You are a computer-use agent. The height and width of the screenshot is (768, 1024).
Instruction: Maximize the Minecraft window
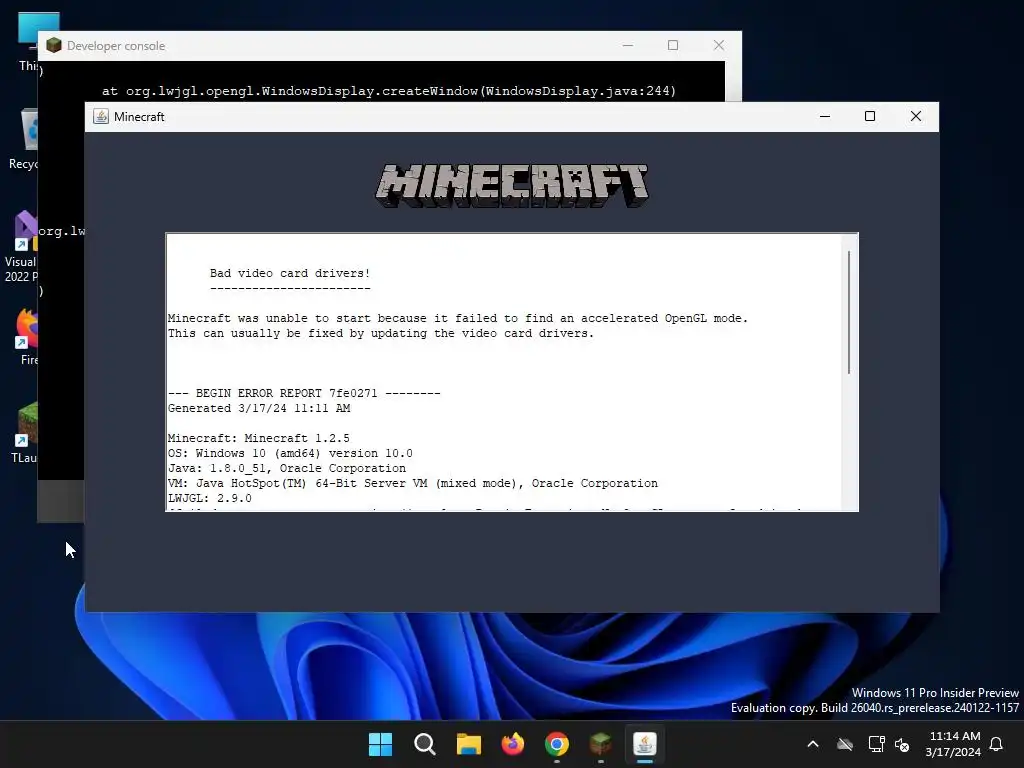click(x=870, y=116)
